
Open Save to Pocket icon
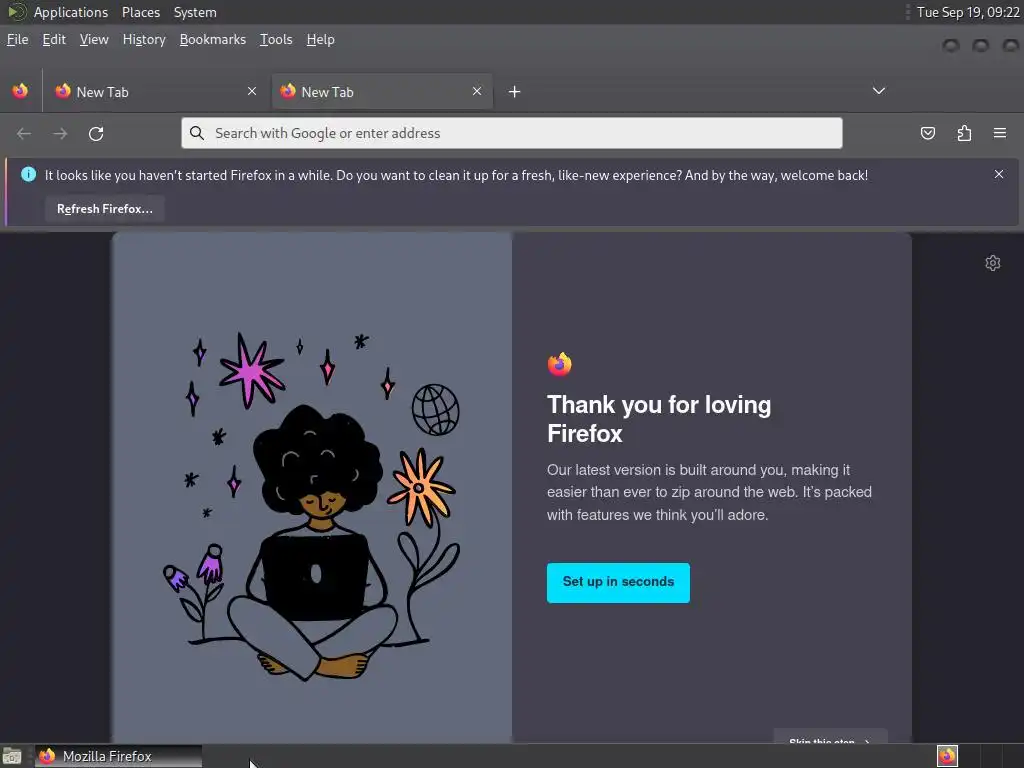927,133
